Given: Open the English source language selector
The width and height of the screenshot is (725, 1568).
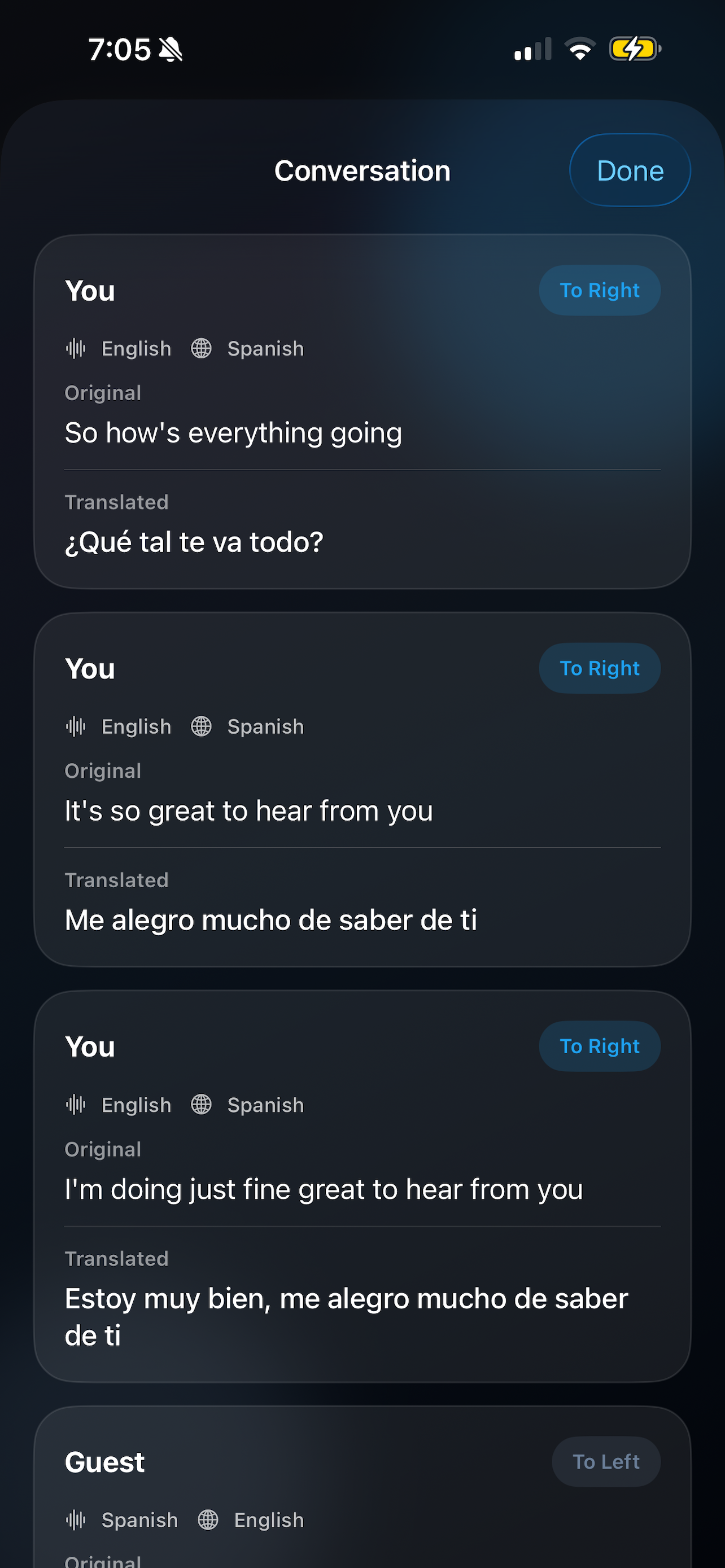Looking at the screenshot, I should 136,348.
